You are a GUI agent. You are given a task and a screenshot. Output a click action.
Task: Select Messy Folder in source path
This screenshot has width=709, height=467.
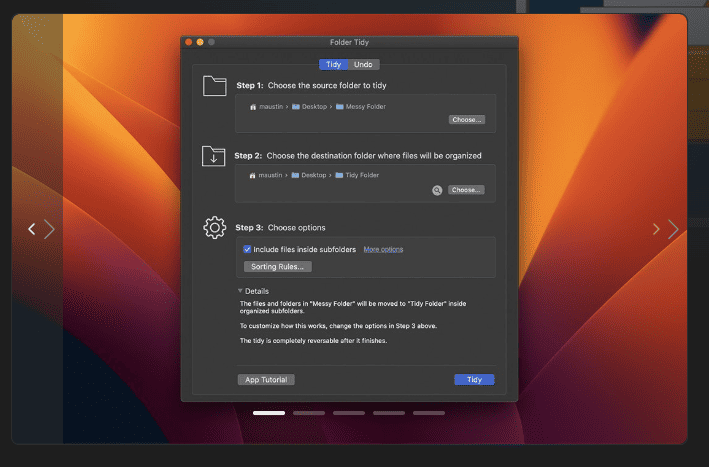pyautogui.click(x=361, y=107)
